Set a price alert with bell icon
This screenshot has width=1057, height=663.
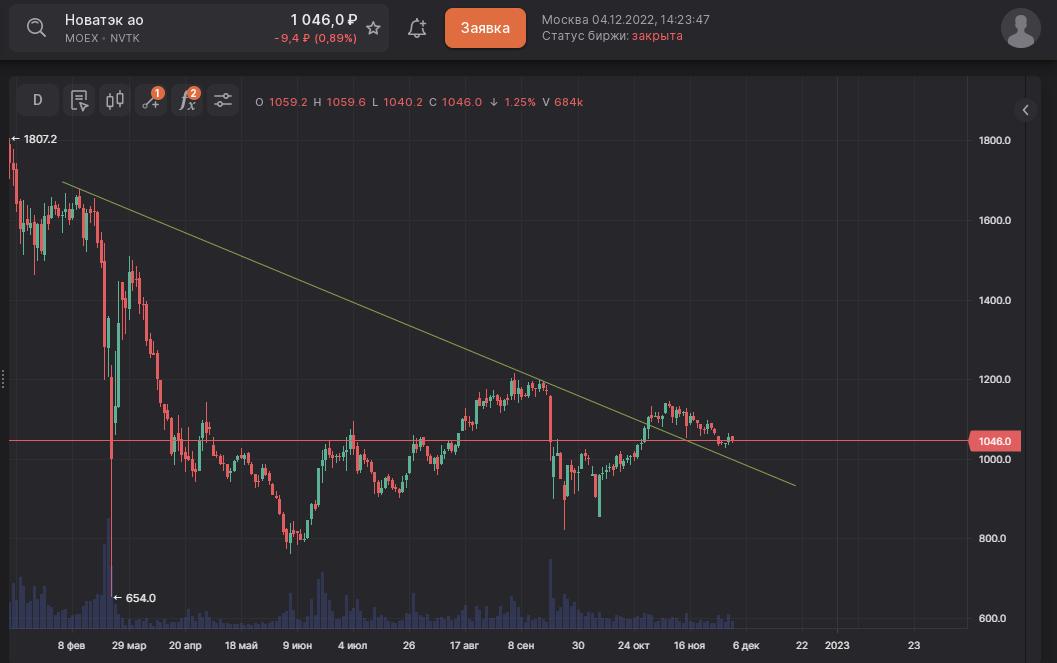tap(417, 28)
